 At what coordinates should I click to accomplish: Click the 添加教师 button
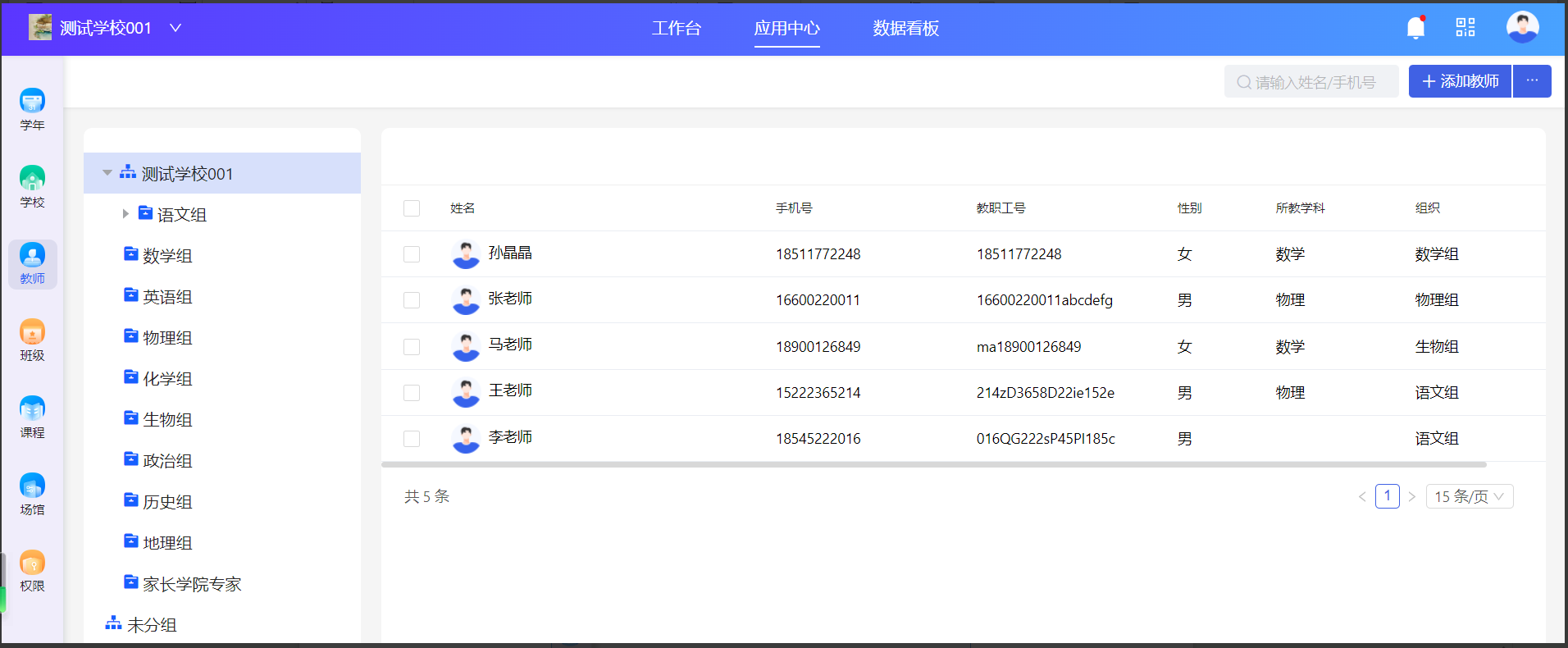pyautogui.click(x=1460, y=81)
